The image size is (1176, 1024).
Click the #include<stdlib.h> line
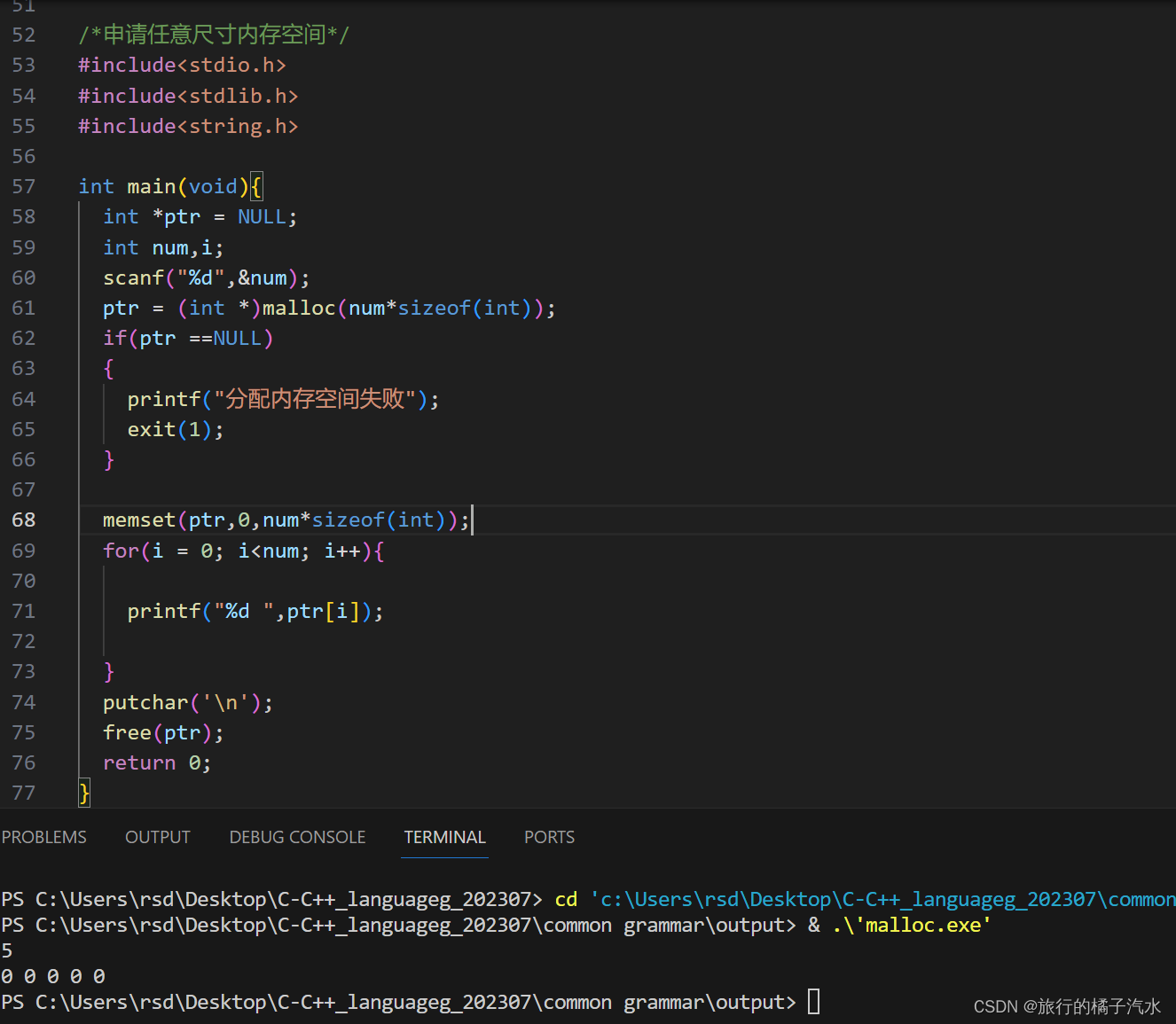tap(188, 96)
